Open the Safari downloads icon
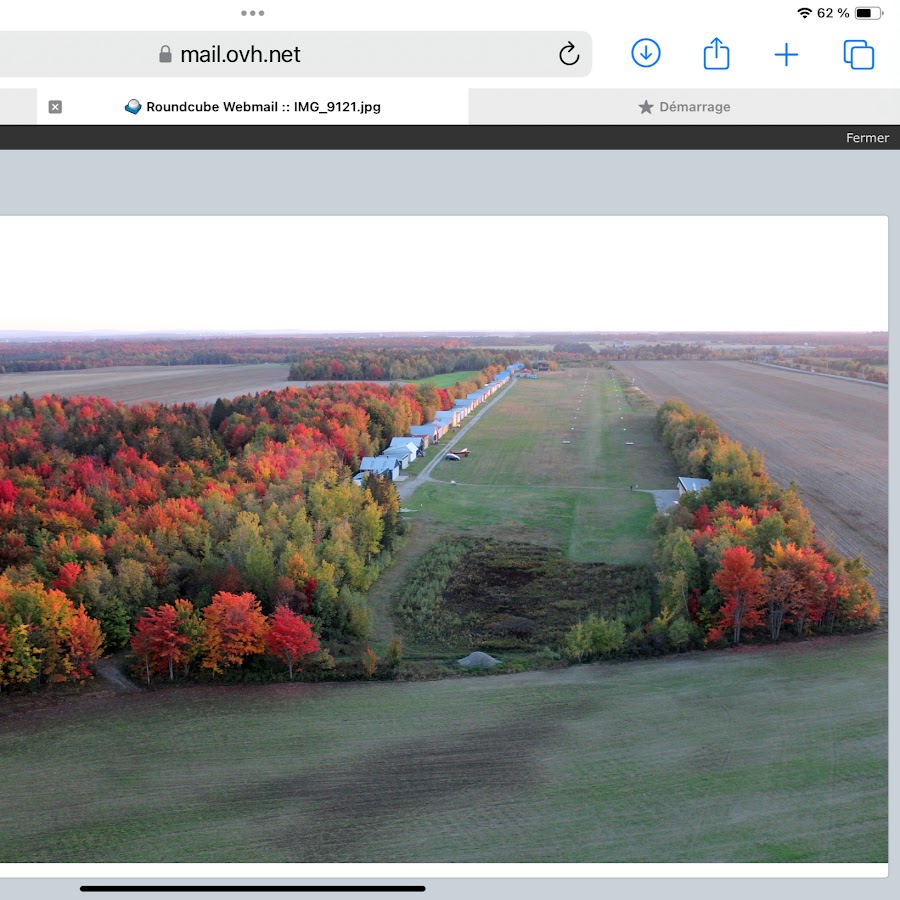The image size is (900, 900). pyautogui.click(x=646, y=53)
